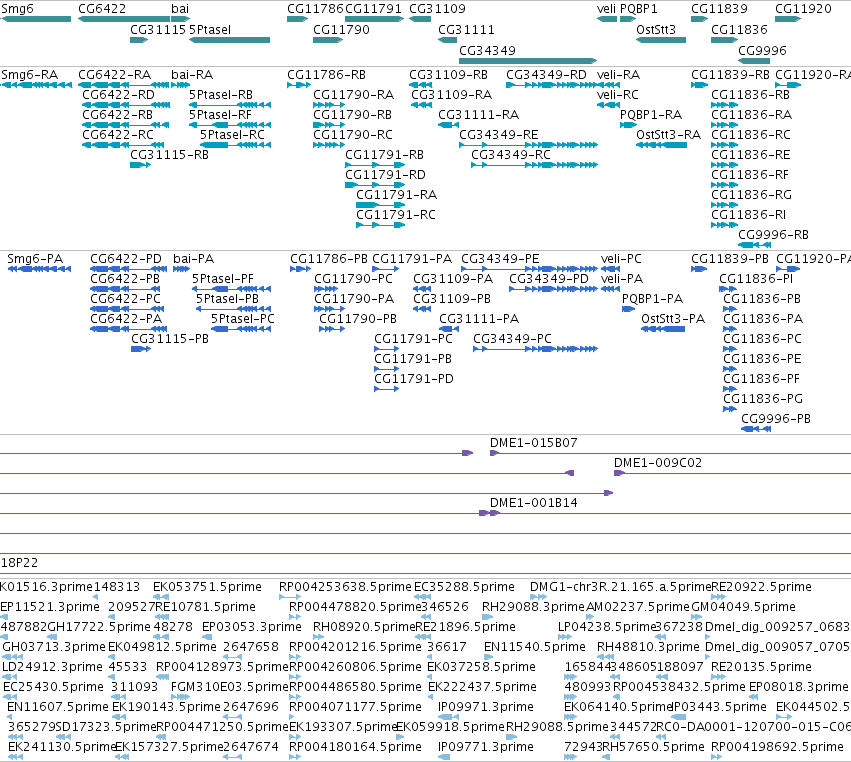Select EST EK053751.5prime

pos(207,587)
